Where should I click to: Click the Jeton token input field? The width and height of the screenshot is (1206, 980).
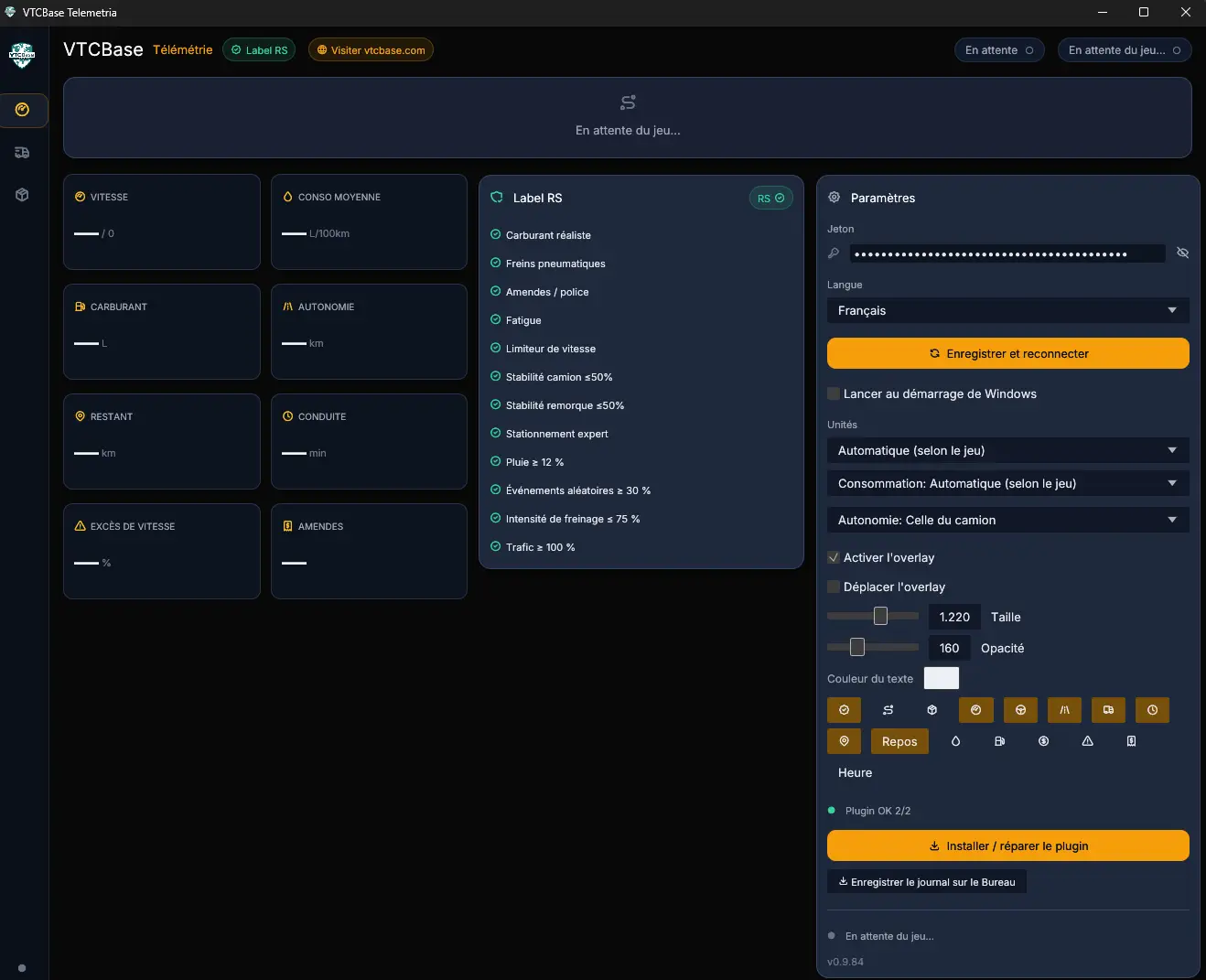[1007, 253]
